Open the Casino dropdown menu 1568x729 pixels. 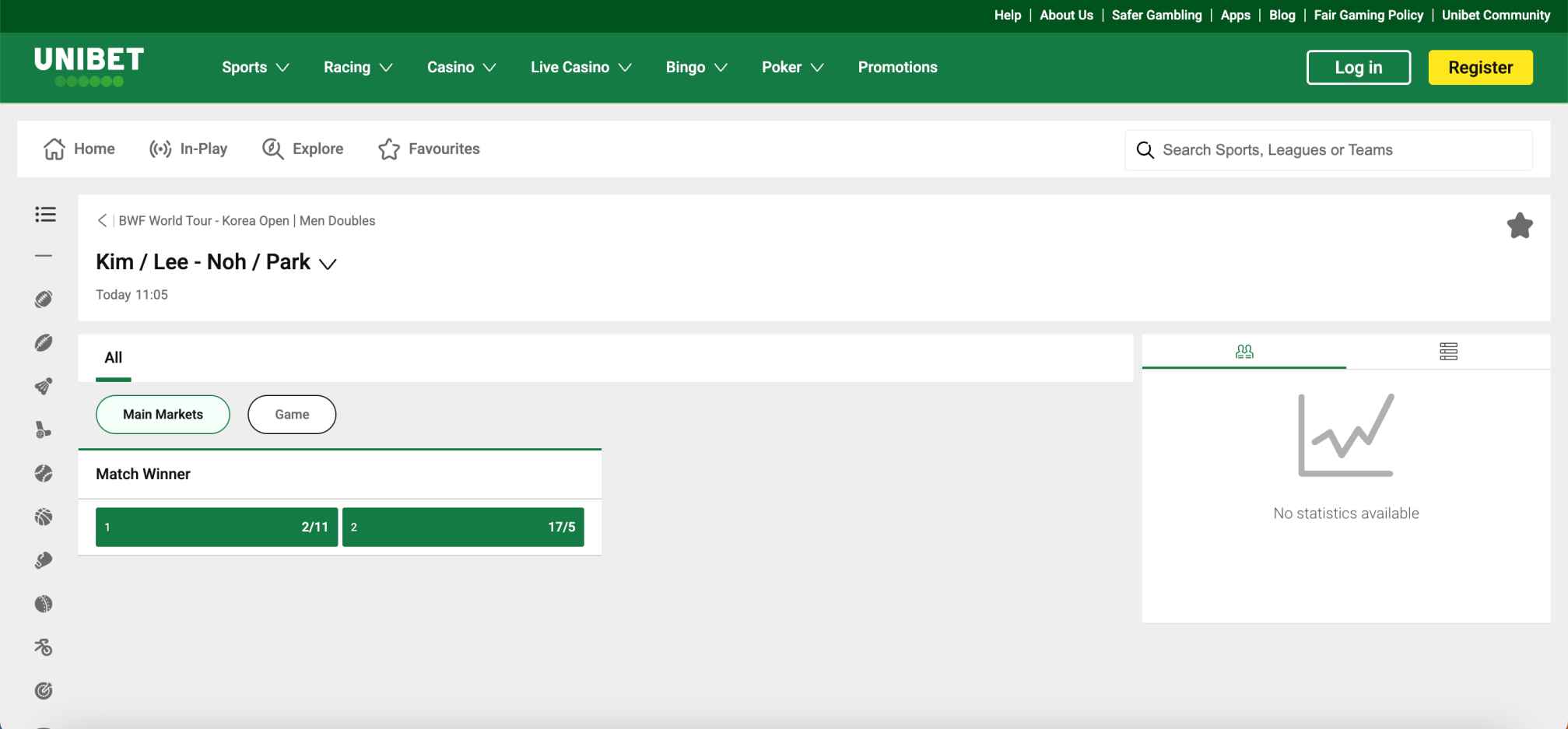[x=461, y=67]
